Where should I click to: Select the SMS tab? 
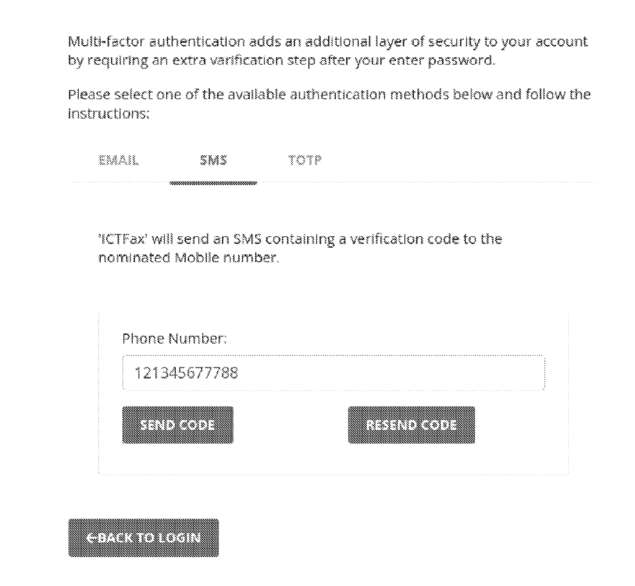coord(213,160)
